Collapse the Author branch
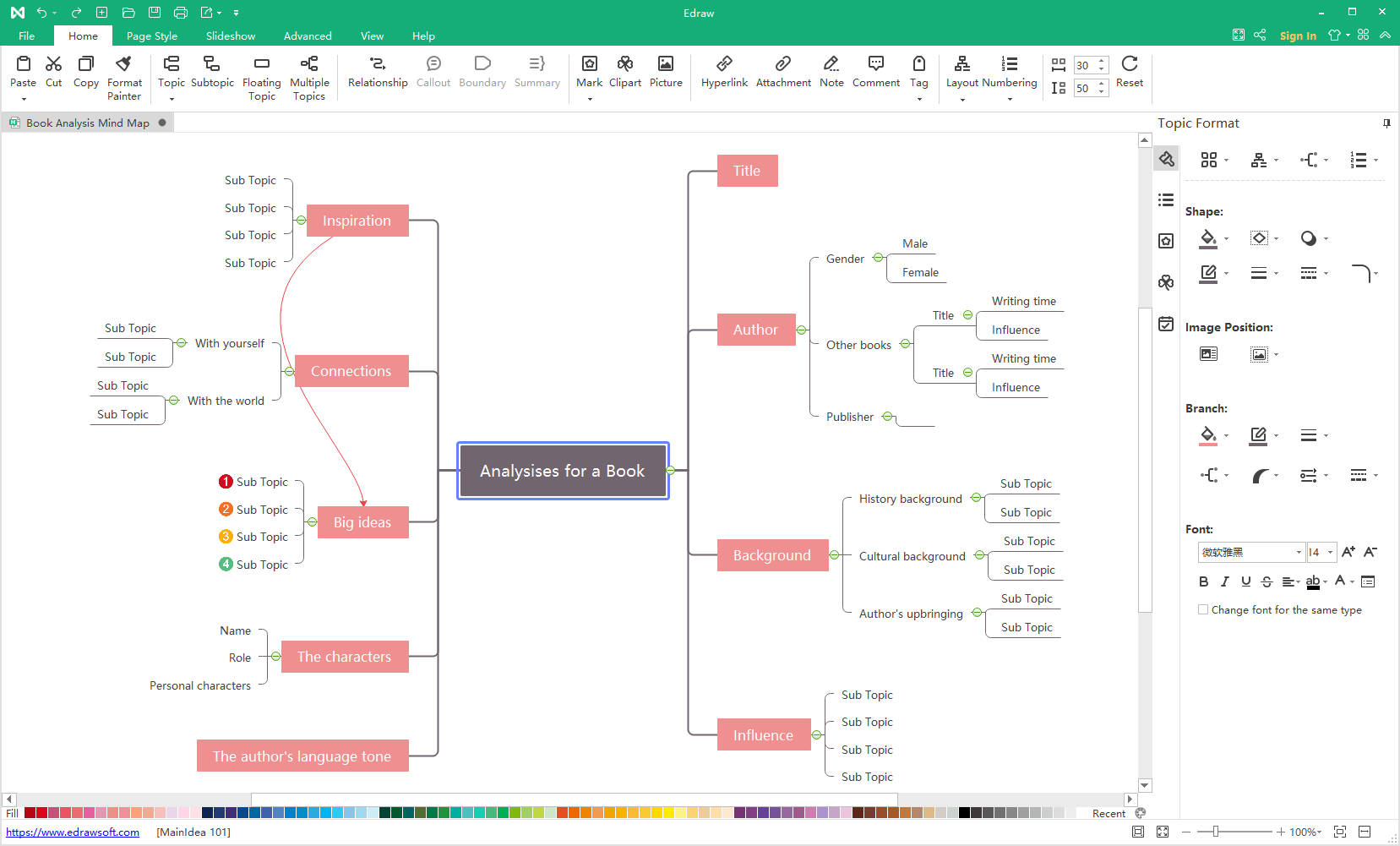Viewport: 1400px width, 846px height. tap(802, 330)
